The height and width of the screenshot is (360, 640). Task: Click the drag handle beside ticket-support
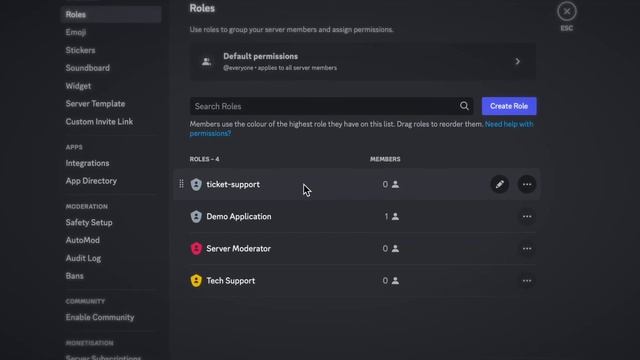[181, 184]
